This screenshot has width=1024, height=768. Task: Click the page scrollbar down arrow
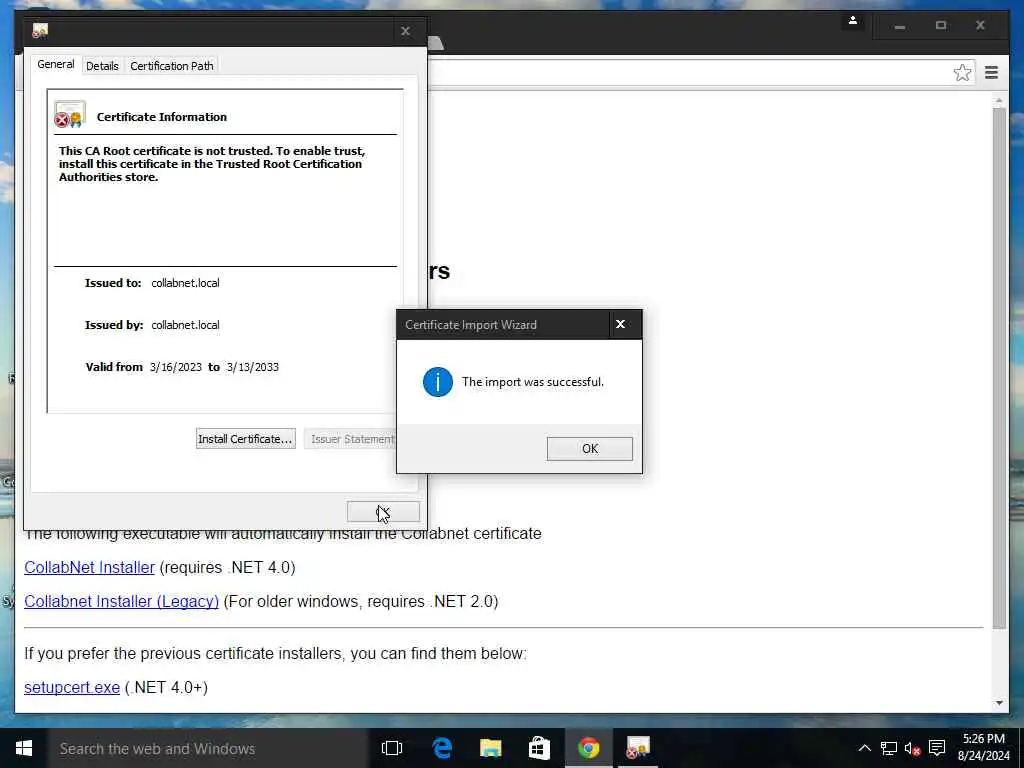coord(999,703)
